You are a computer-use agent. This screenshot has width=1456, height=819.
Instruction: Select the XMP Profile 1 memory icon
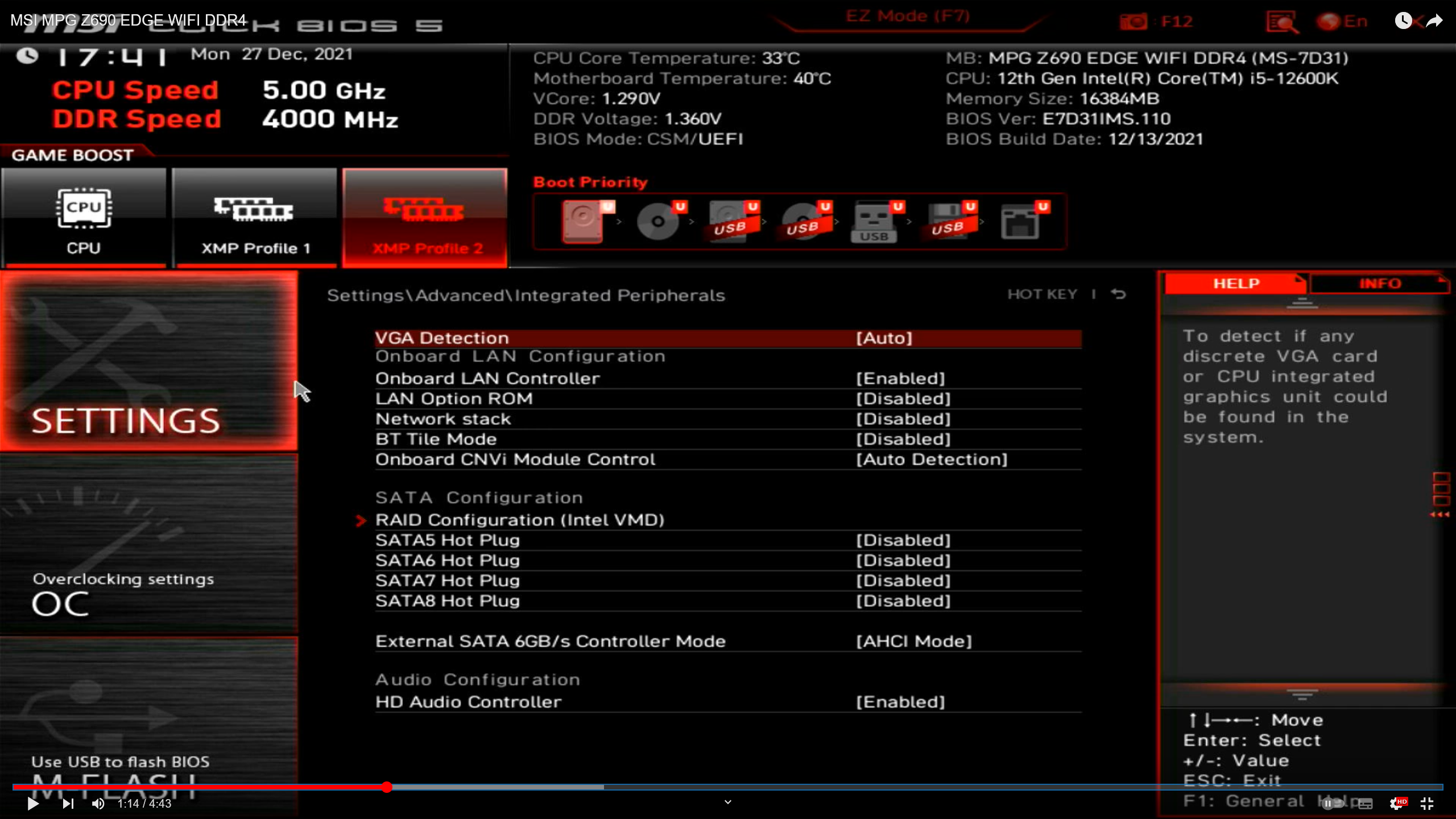pos(254,210)
